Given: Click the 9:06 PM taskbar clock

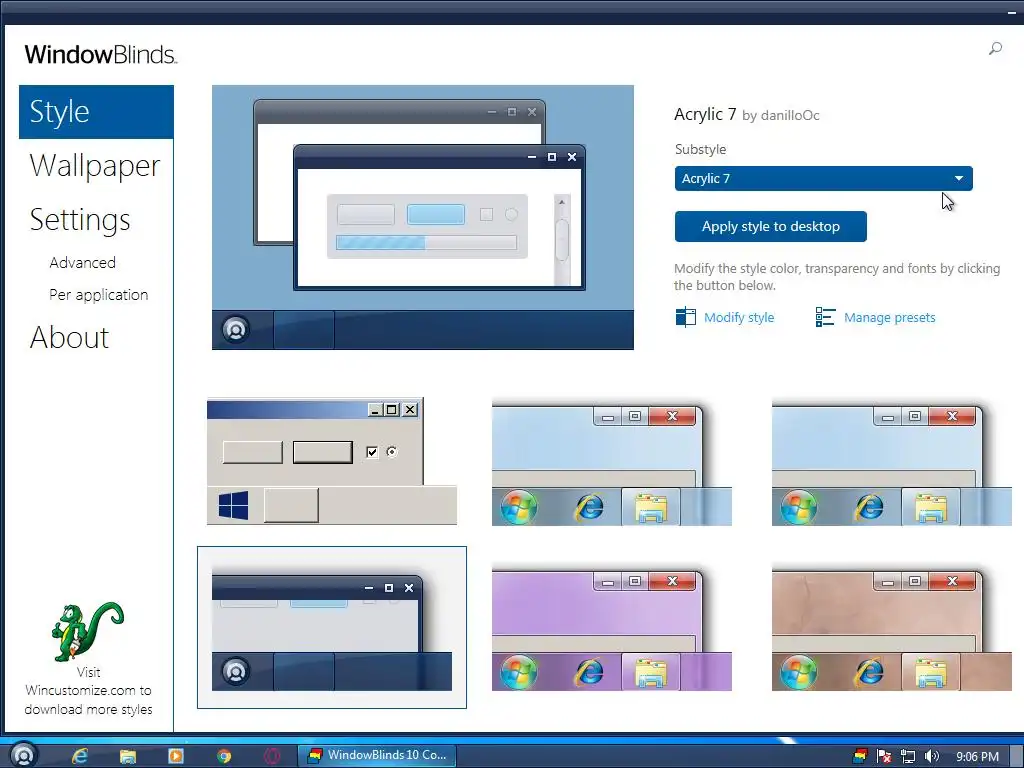Looking at the screenshot, I should (977, 756).
